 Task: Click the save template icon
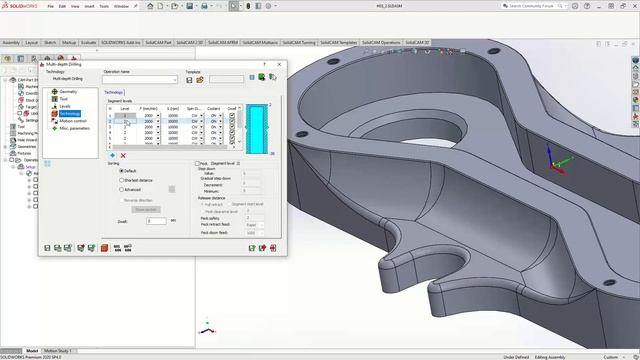[x=189, y=80]
